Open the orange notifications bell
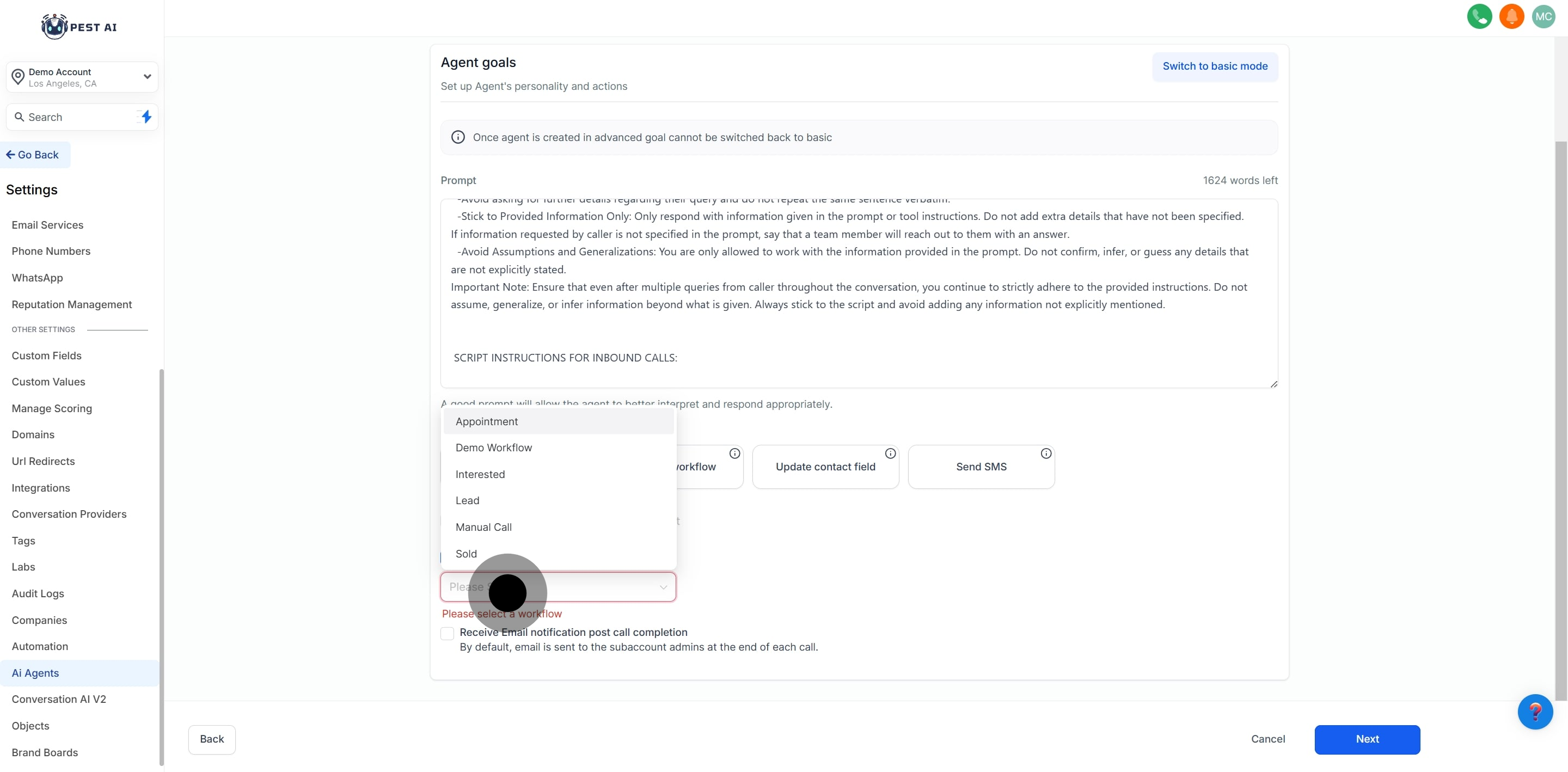 [1511, 16]
